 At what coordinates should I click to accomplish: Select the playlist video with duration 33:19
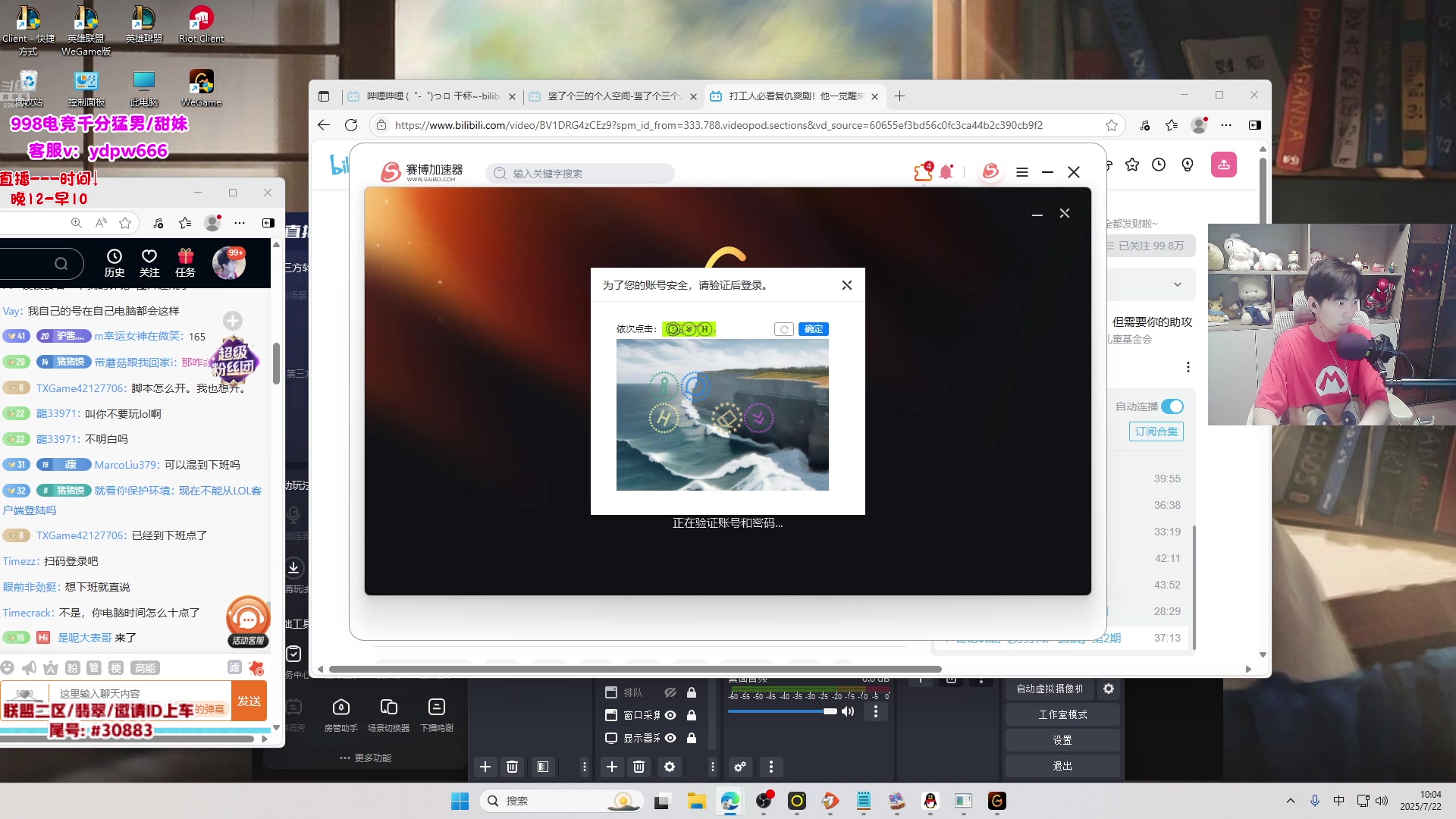coord(1167,532)
